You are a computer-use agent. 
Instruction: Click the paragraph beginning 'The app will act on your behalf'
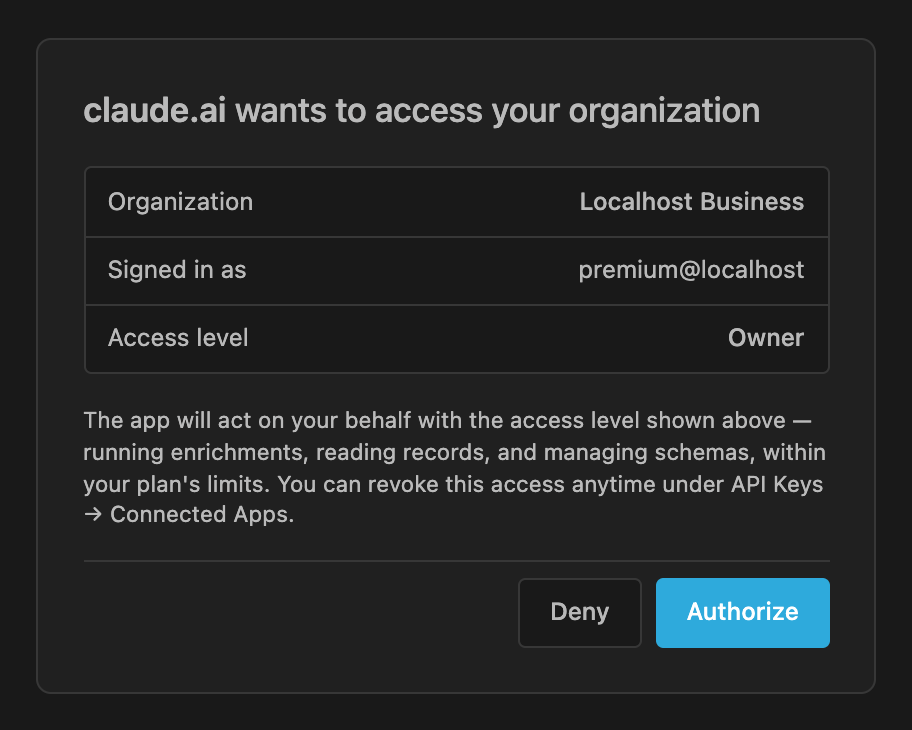coord(455,467)
